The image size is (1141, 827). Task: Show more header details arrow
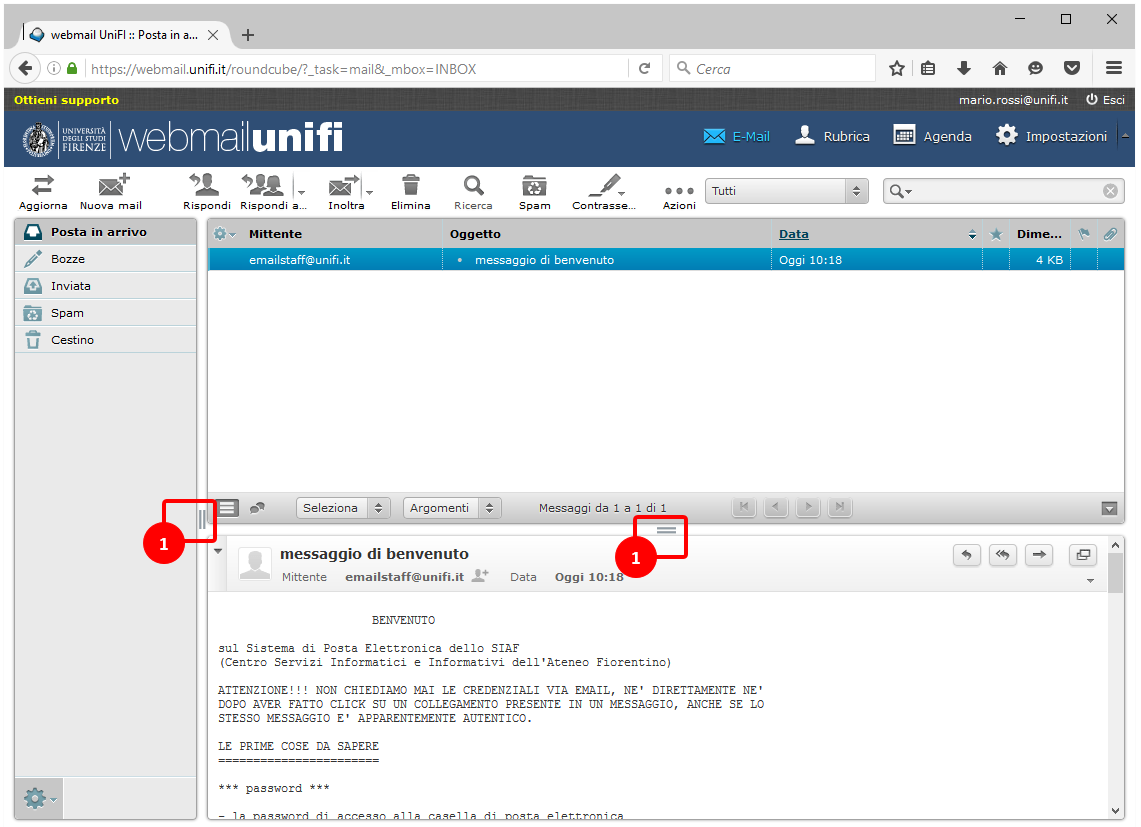coord(1090,581)
